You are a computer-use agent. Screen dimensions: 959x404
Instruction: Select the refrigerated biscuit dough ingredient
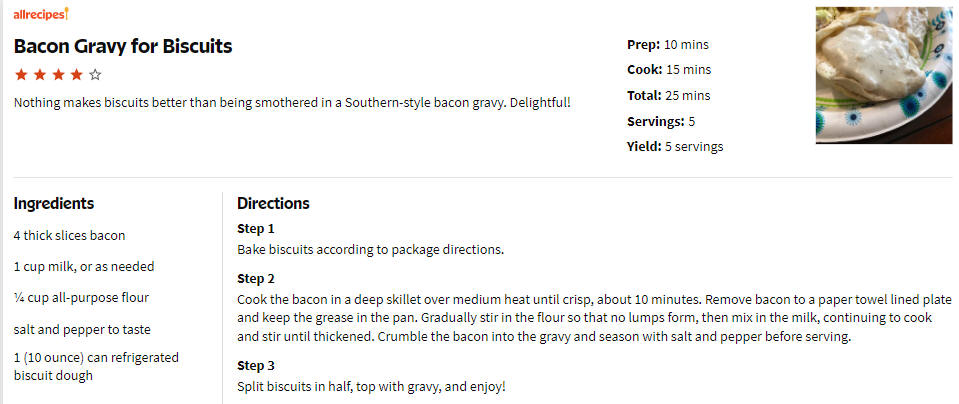click(96, 366)
